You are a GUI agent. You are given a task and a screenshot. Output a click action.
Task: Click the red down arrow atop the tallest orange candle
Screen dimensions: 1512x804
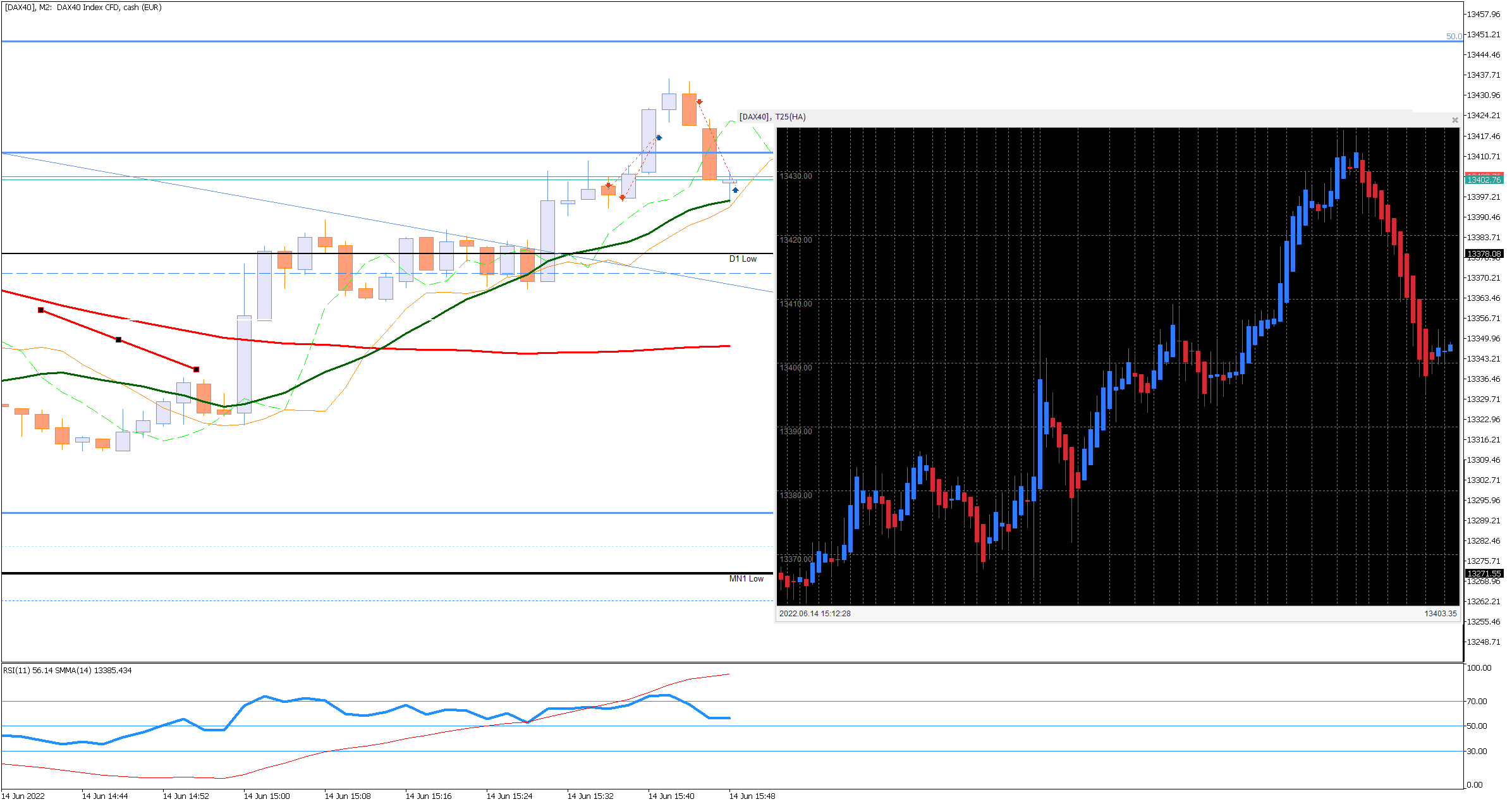pyautogui.click(x=700, y=102)
